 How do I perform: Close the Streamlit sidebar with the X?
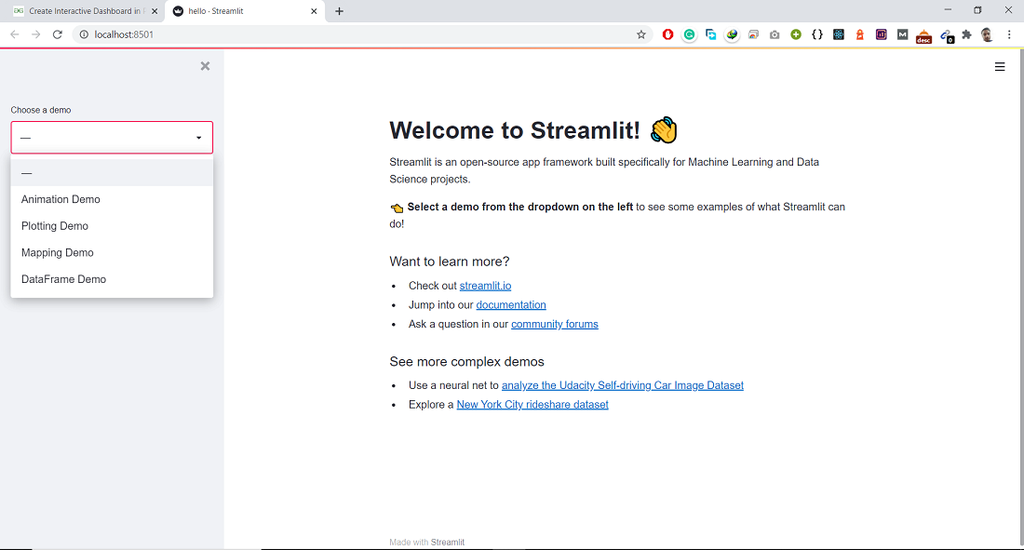pyautogui.click(x=205, y=66)
